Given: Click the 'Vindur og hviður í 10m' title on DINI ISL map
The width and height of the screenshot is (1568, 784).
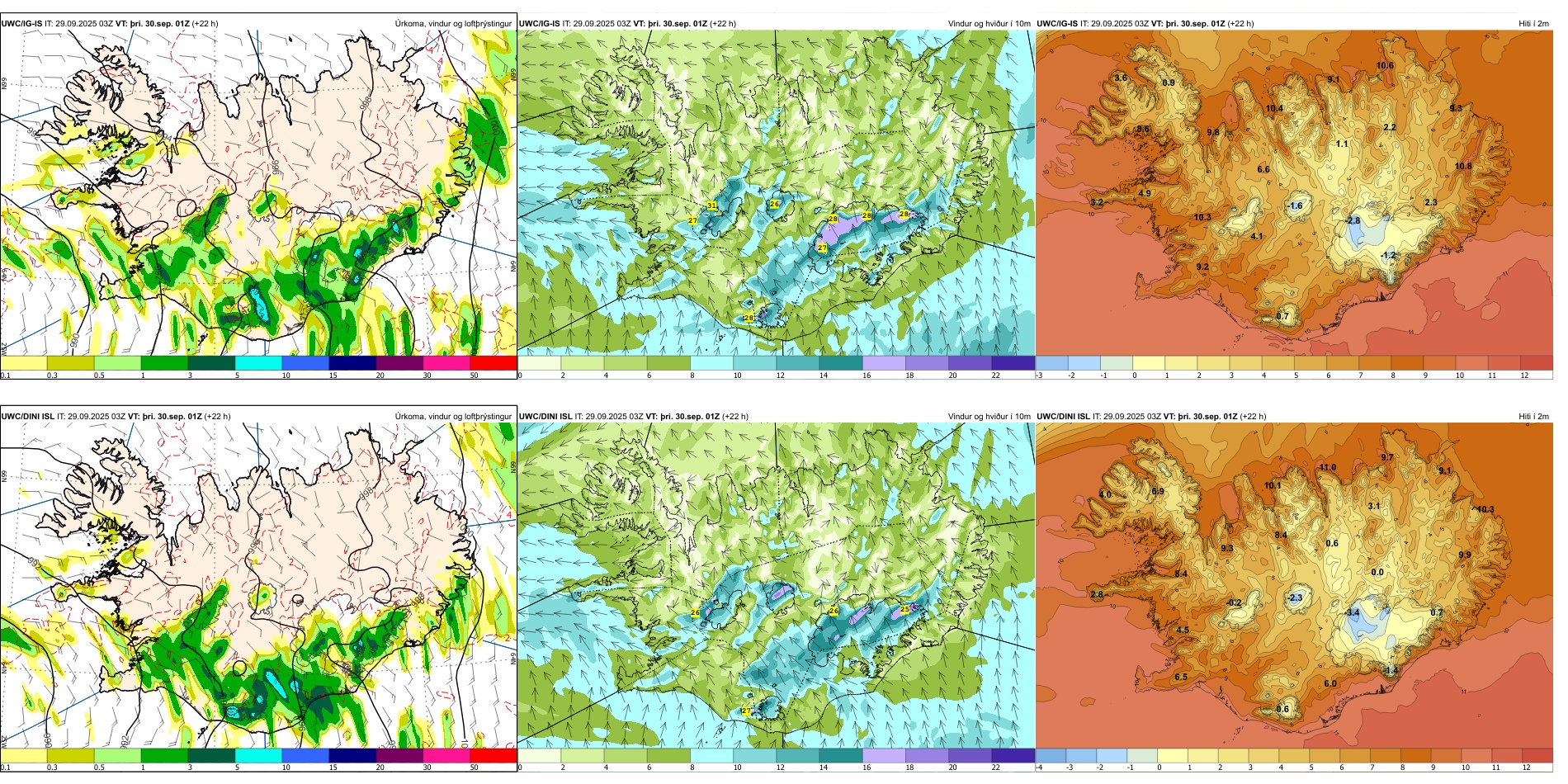Looking at the screenshot, I should coord(989,416).
